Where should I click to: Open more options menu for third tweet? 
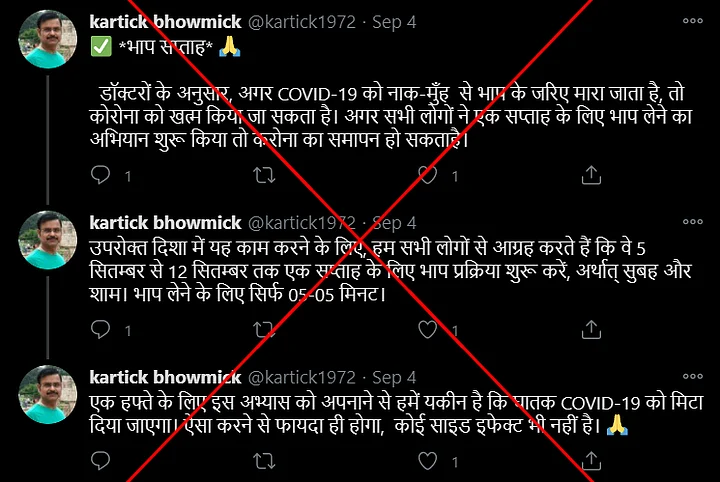692,376
